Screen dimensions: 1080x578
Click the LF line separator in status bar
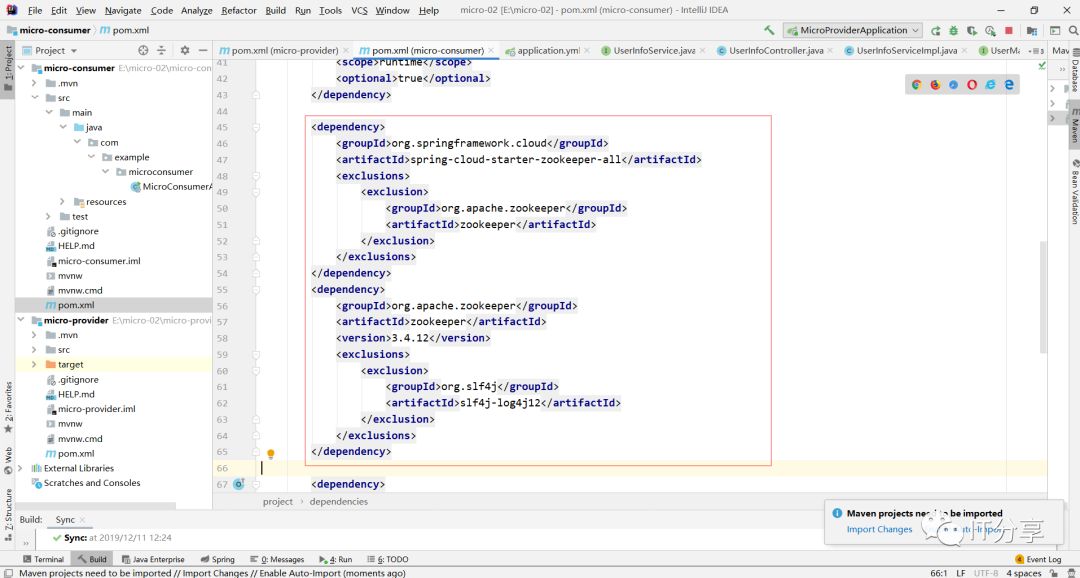pos(959,573)
